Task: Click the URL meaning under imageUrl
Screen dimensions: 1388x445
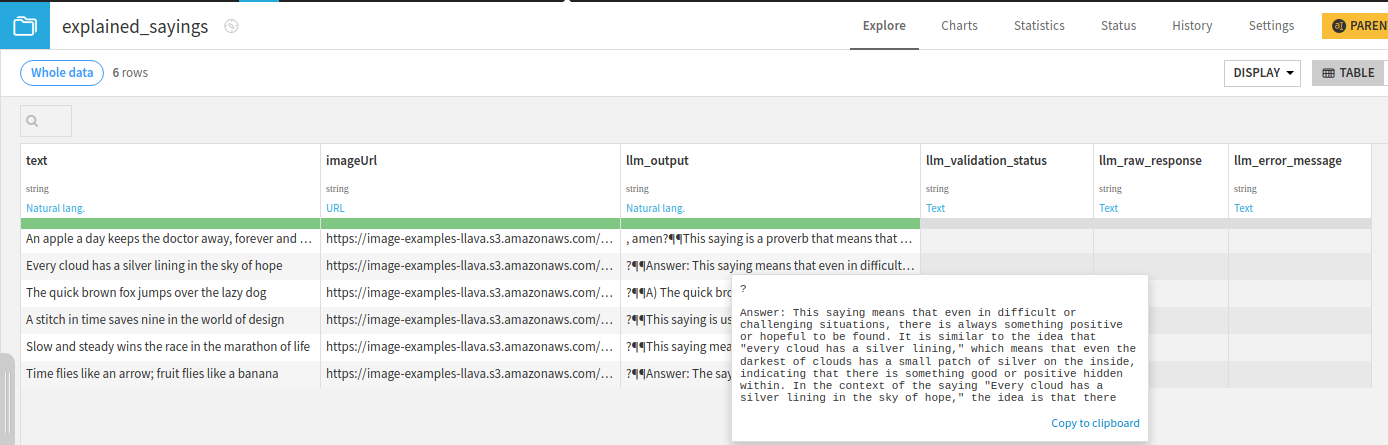Action: point(335,208)
